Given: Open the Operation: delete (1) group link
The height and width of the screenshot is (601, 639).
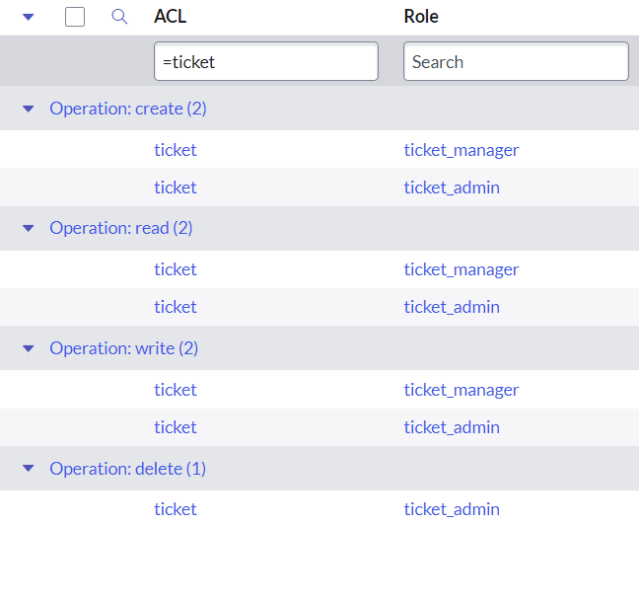Looking at the screenshot, I should [128, 468].
